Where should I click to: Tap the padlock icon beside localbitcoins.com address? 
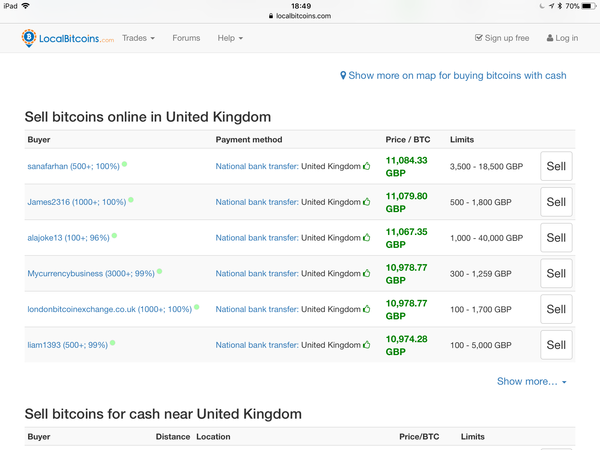(271, 16)
